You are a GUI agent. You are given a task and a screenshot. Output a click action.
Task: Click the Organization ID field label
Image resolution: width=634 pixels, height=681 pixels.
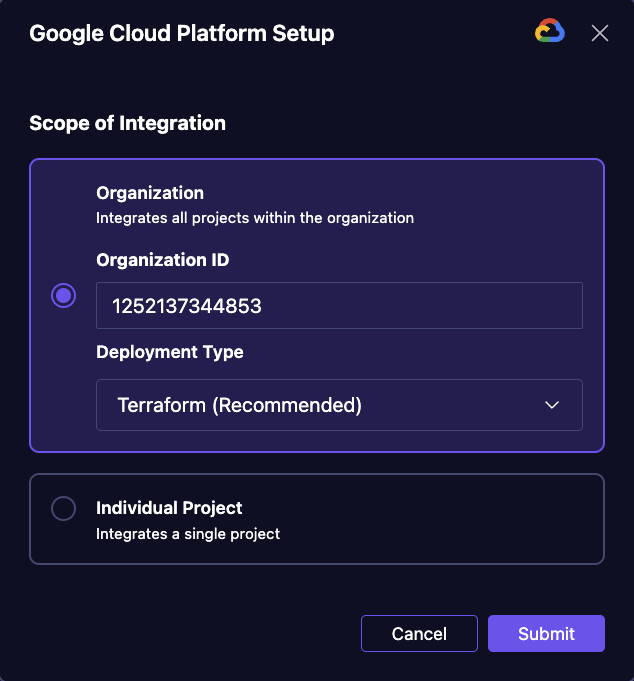coord(162,260)
